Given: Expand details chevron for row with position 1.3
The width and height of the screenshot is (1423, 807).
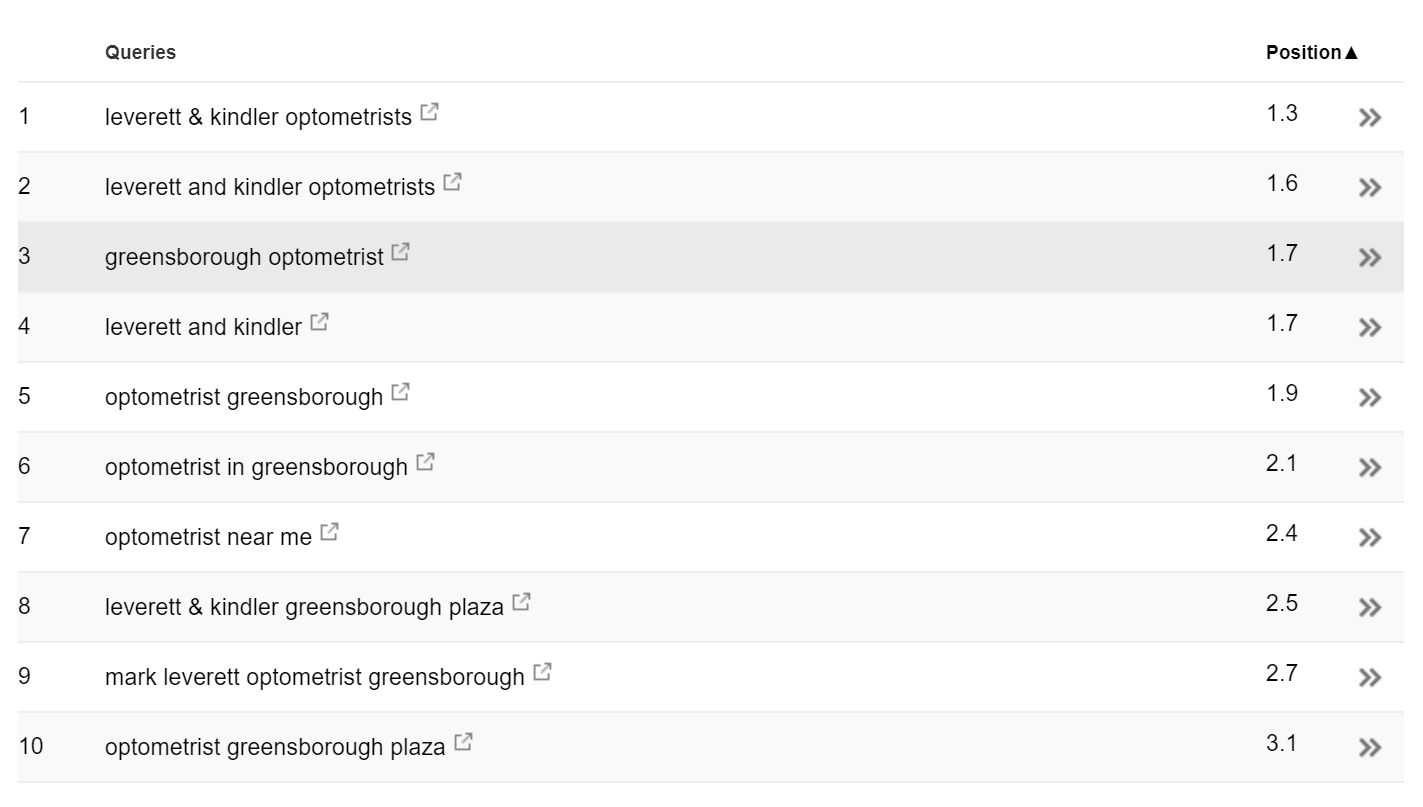Looking at the screenshot, I should pos(1370,117).
